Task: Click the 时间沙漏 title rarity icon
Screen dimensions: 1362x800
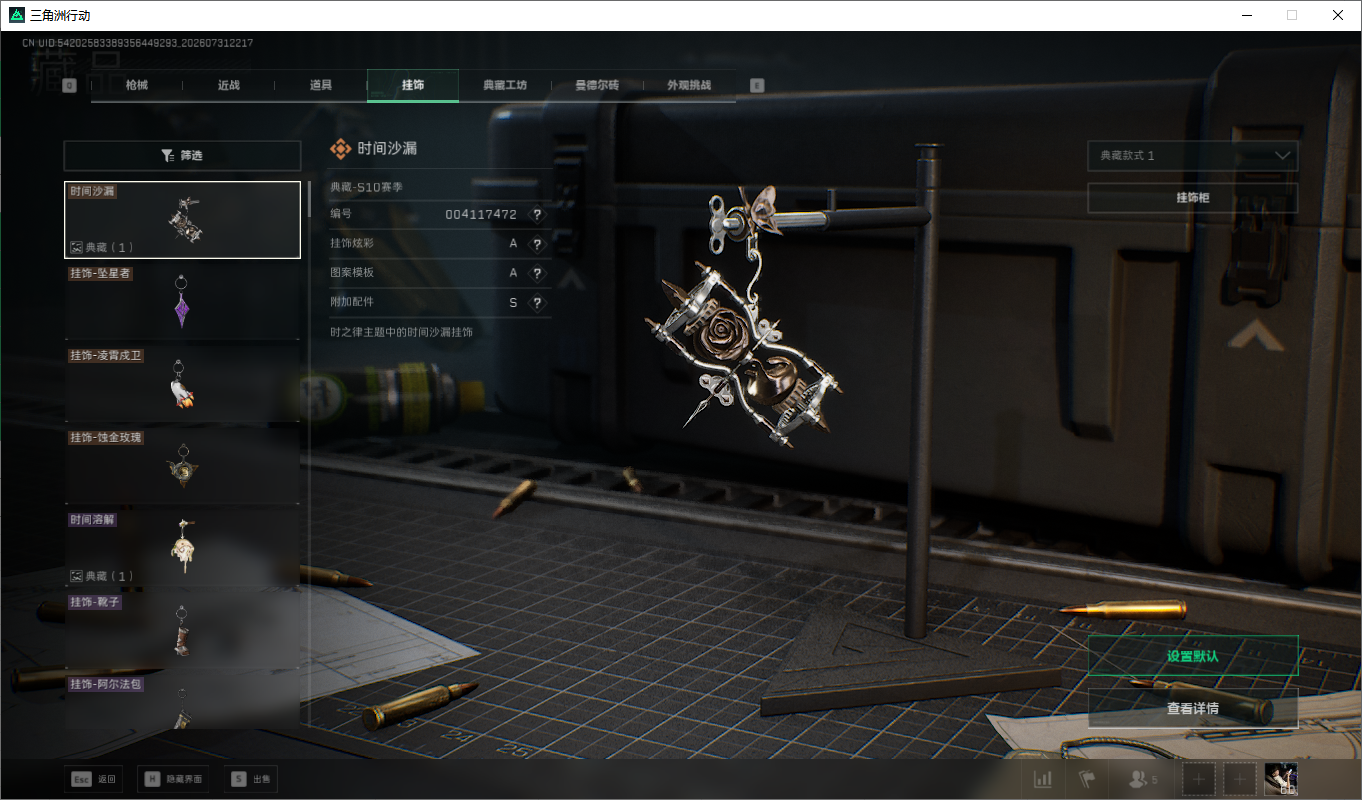Action: pos(341,148)
